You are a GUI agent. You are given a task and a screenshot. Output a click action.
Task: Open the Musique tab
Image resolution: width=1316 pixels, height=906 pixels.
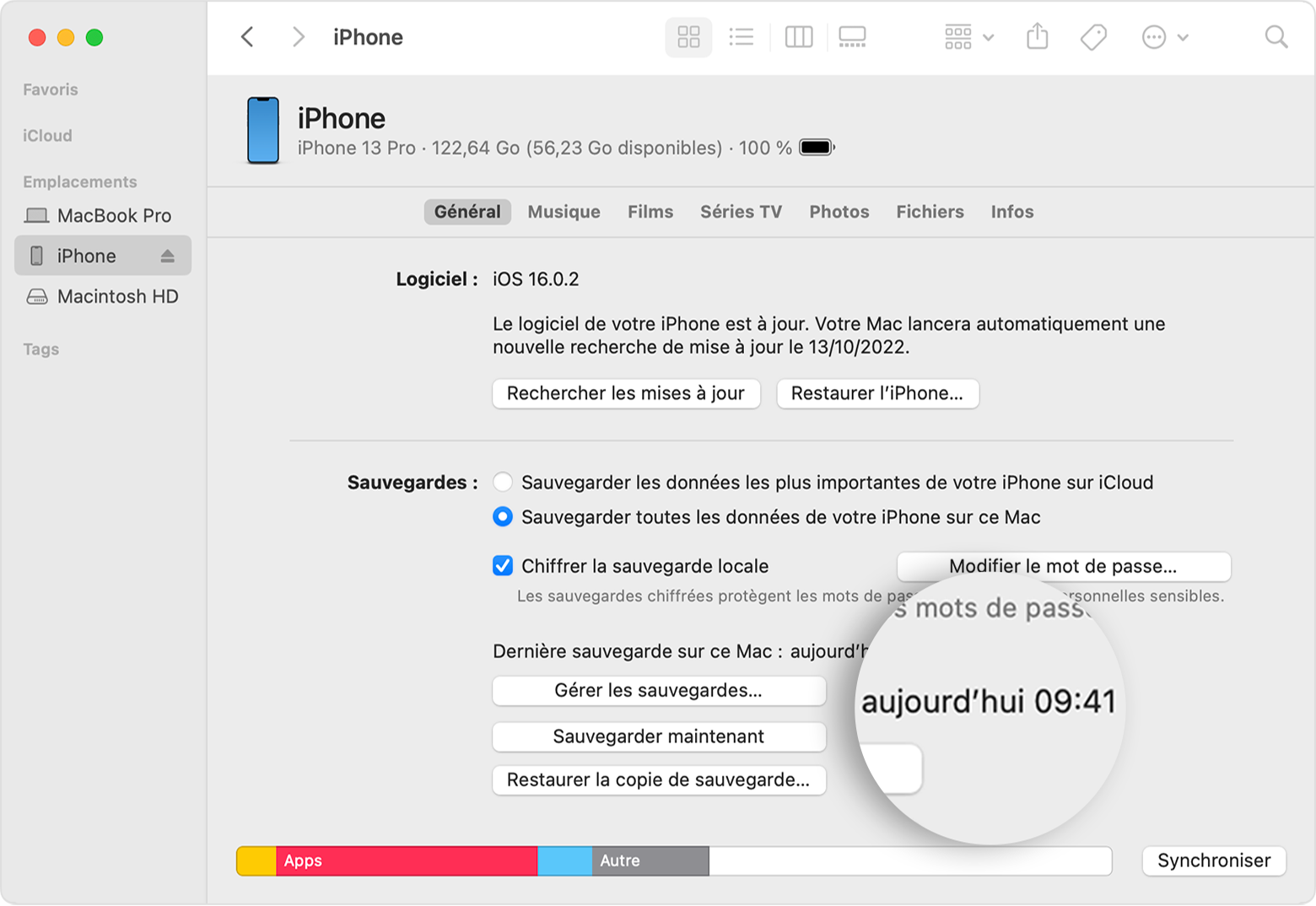pyautogui.click(x=564, y=212)
